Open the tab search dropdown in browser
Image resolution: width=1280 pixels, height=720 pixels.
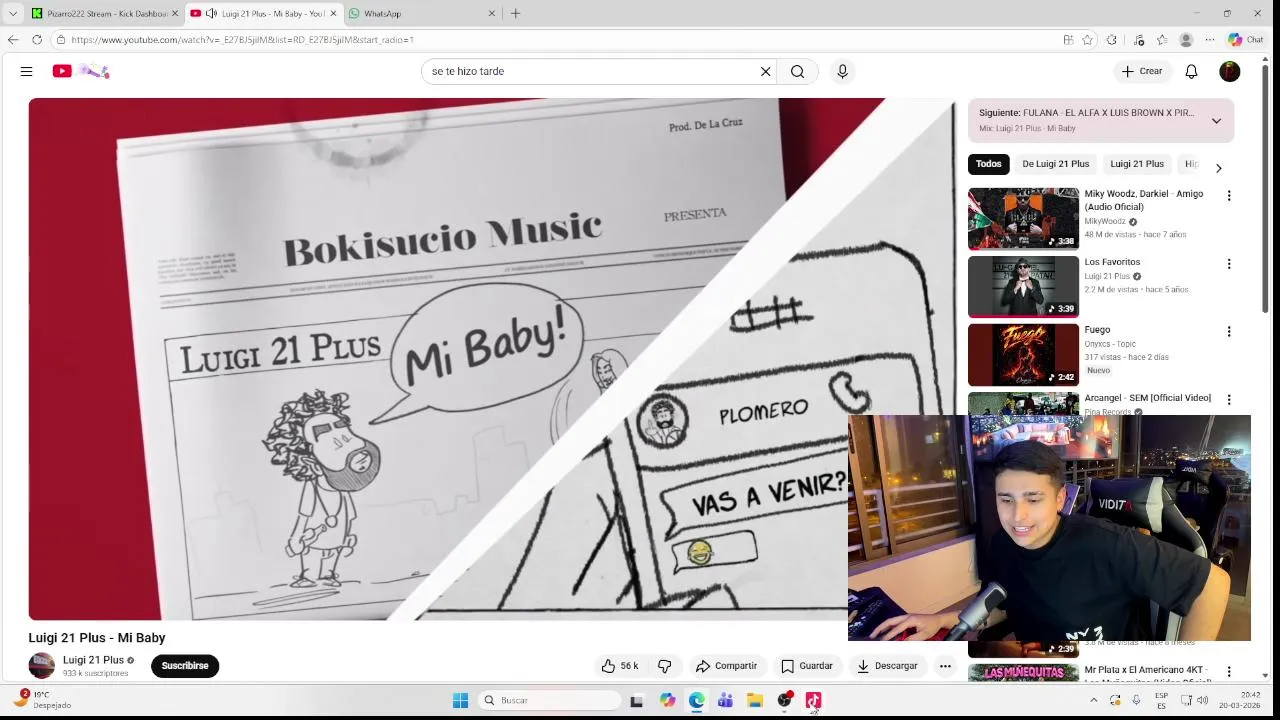pyautogui.click(x=12, y=13)
